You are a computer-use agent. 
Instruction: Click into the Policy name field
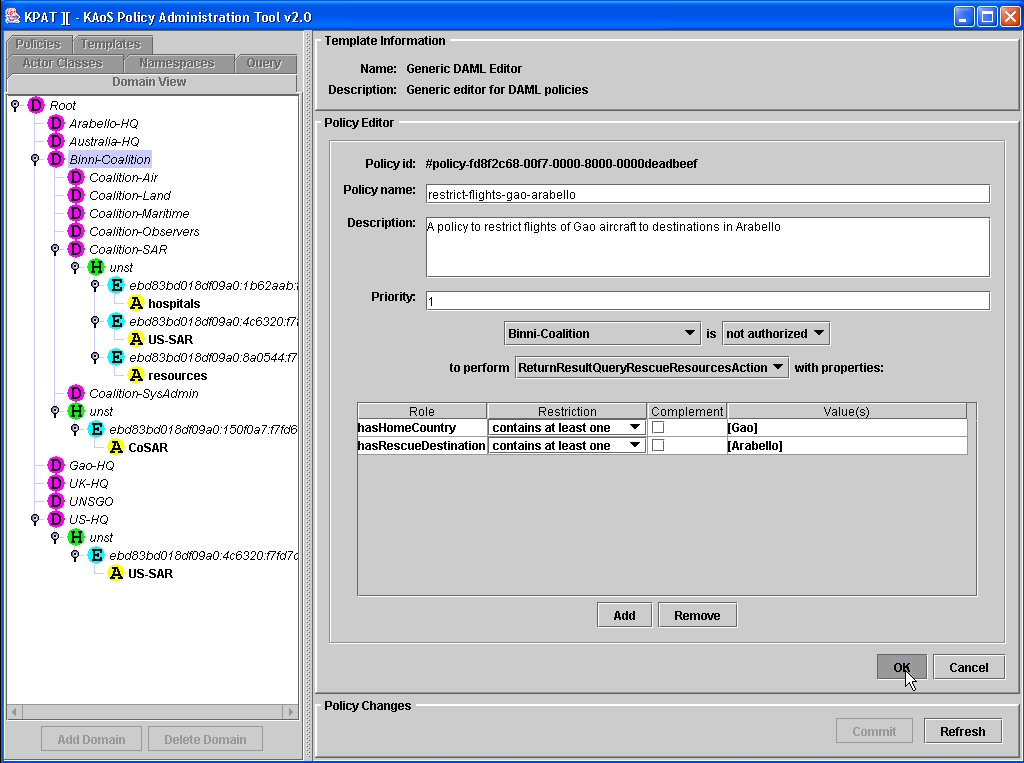tap(708, 194)
